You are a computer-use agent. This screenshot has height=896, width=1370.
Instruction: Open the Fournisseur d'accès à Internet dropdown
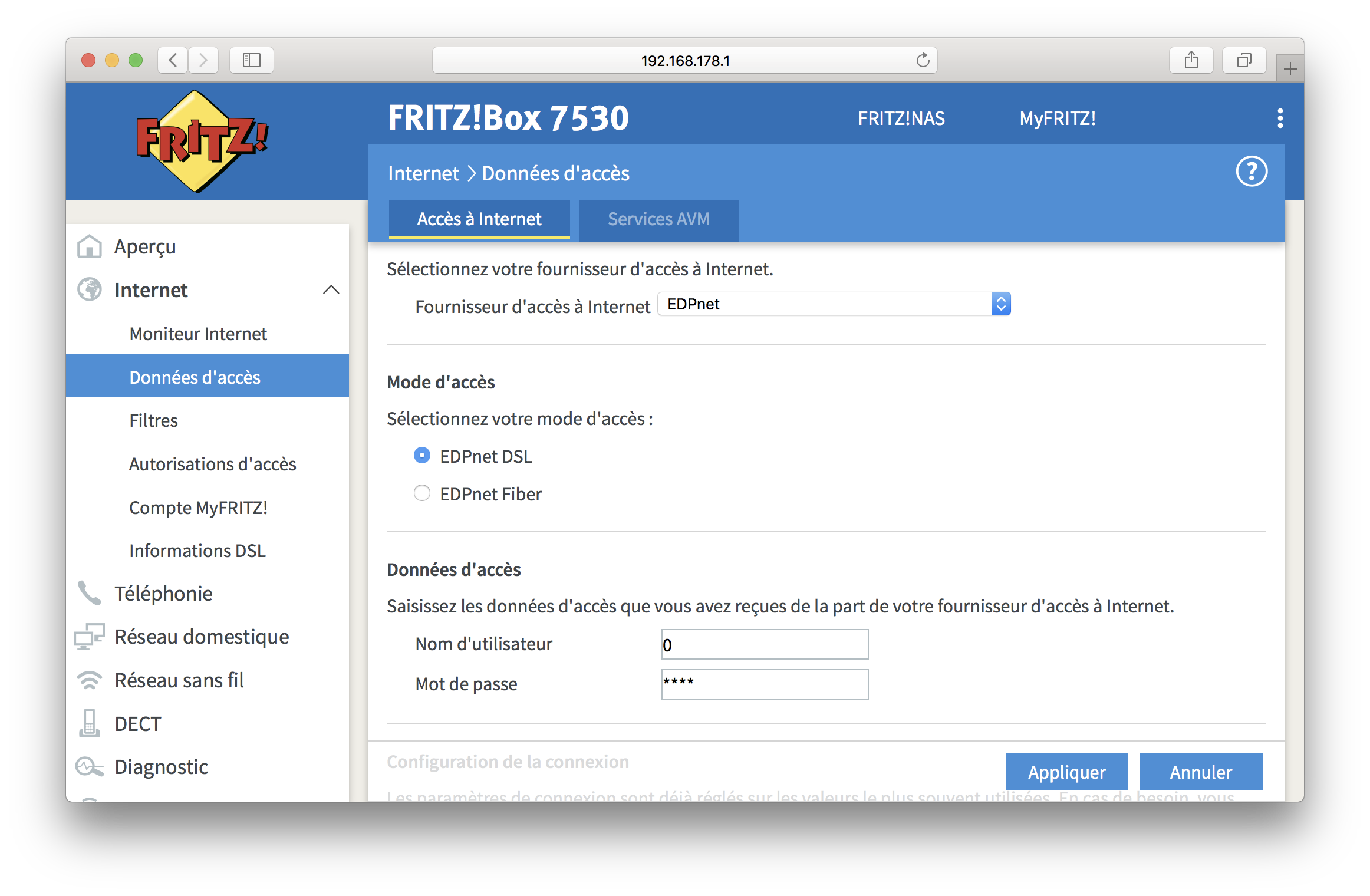pos(834,304)
